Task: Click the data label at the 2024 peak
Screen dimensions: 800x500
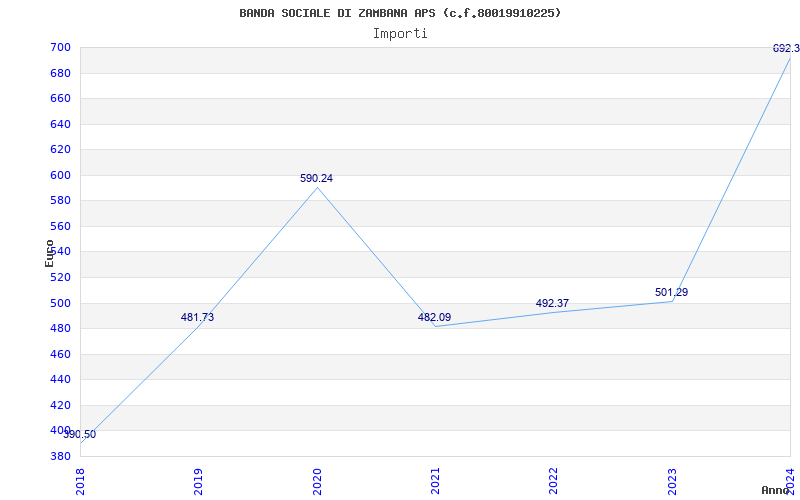Action: pos(786,49)
